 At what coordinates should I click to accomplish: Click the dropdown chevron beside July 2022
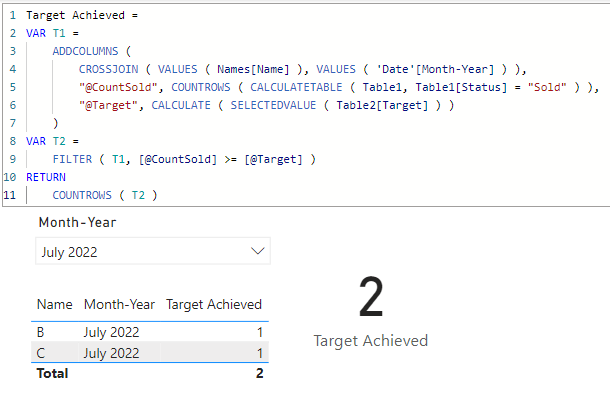[x=258, y=251]
